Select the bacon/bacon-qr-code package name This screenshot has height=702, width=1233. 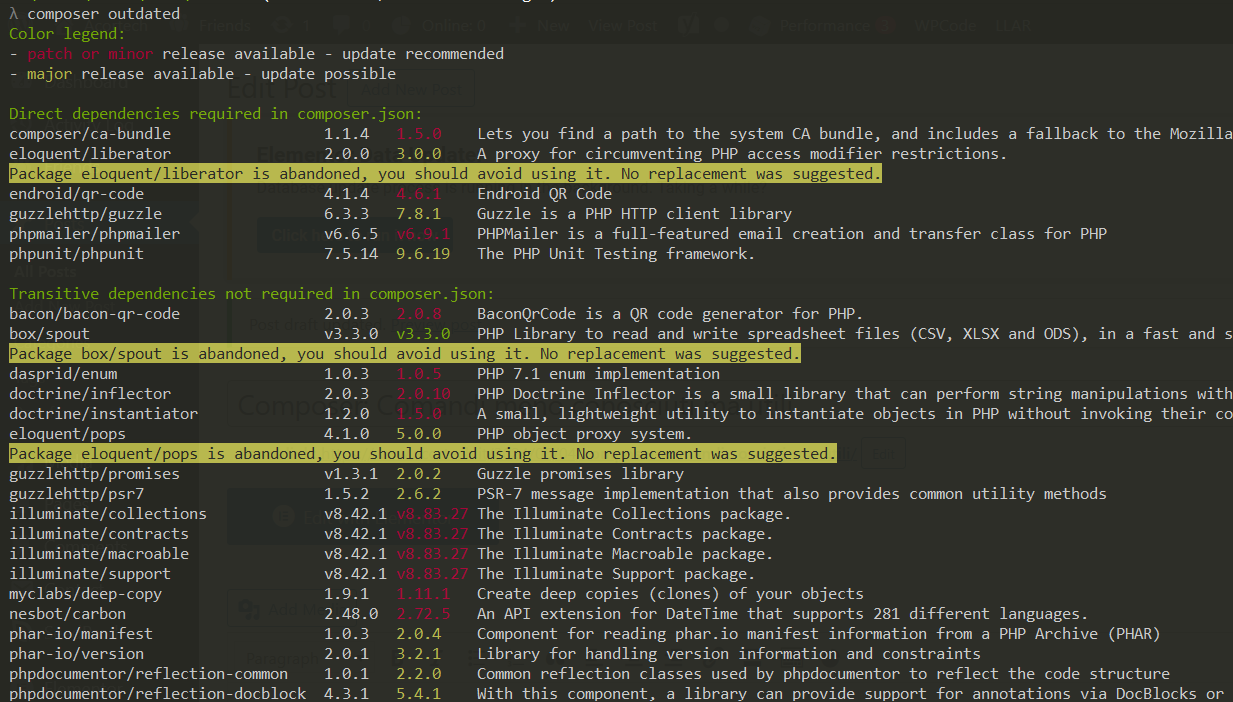pos(94,314)
